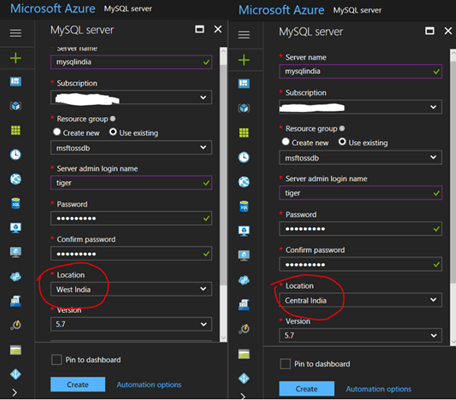Open msftossdb resource group dropdown, right blade
This screenshot has height=400, width=456.
[361, 157]
